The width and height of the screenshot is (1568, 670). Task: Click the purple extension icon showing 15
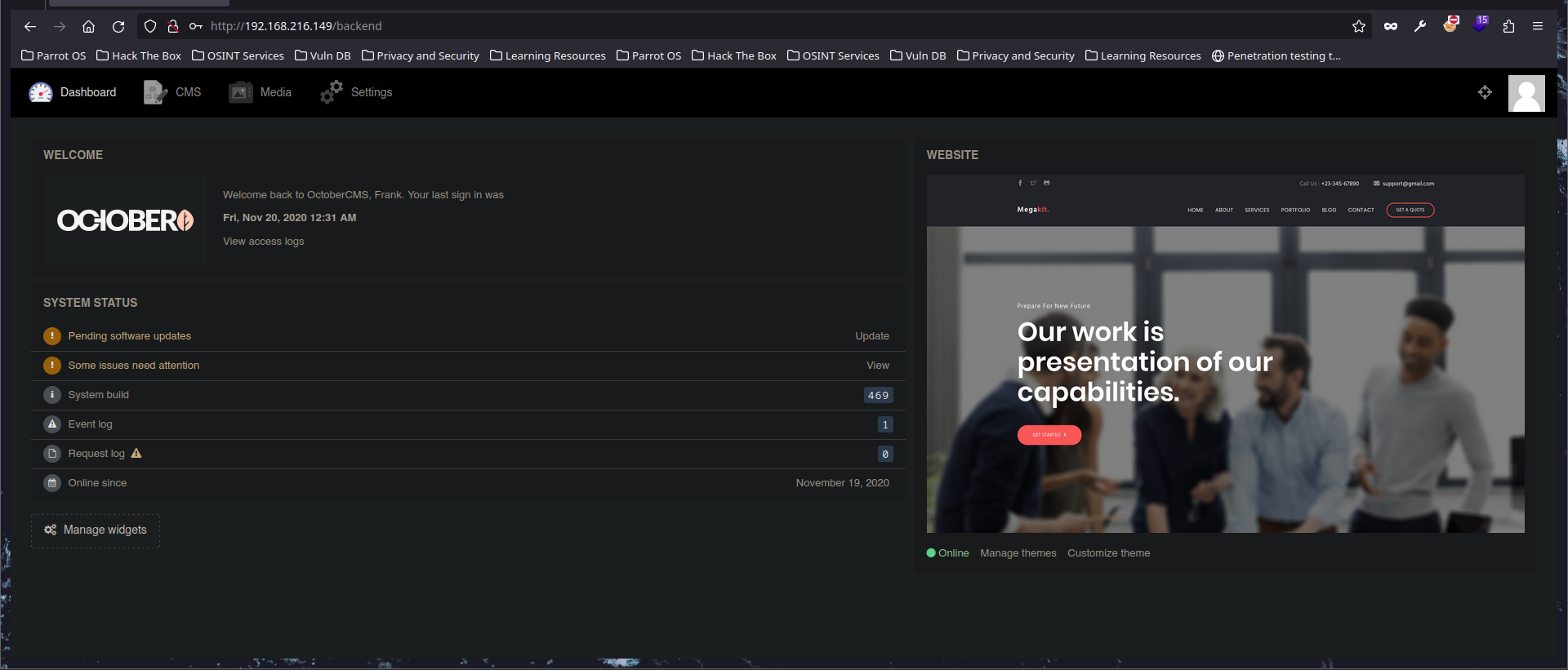[1480, 24]
